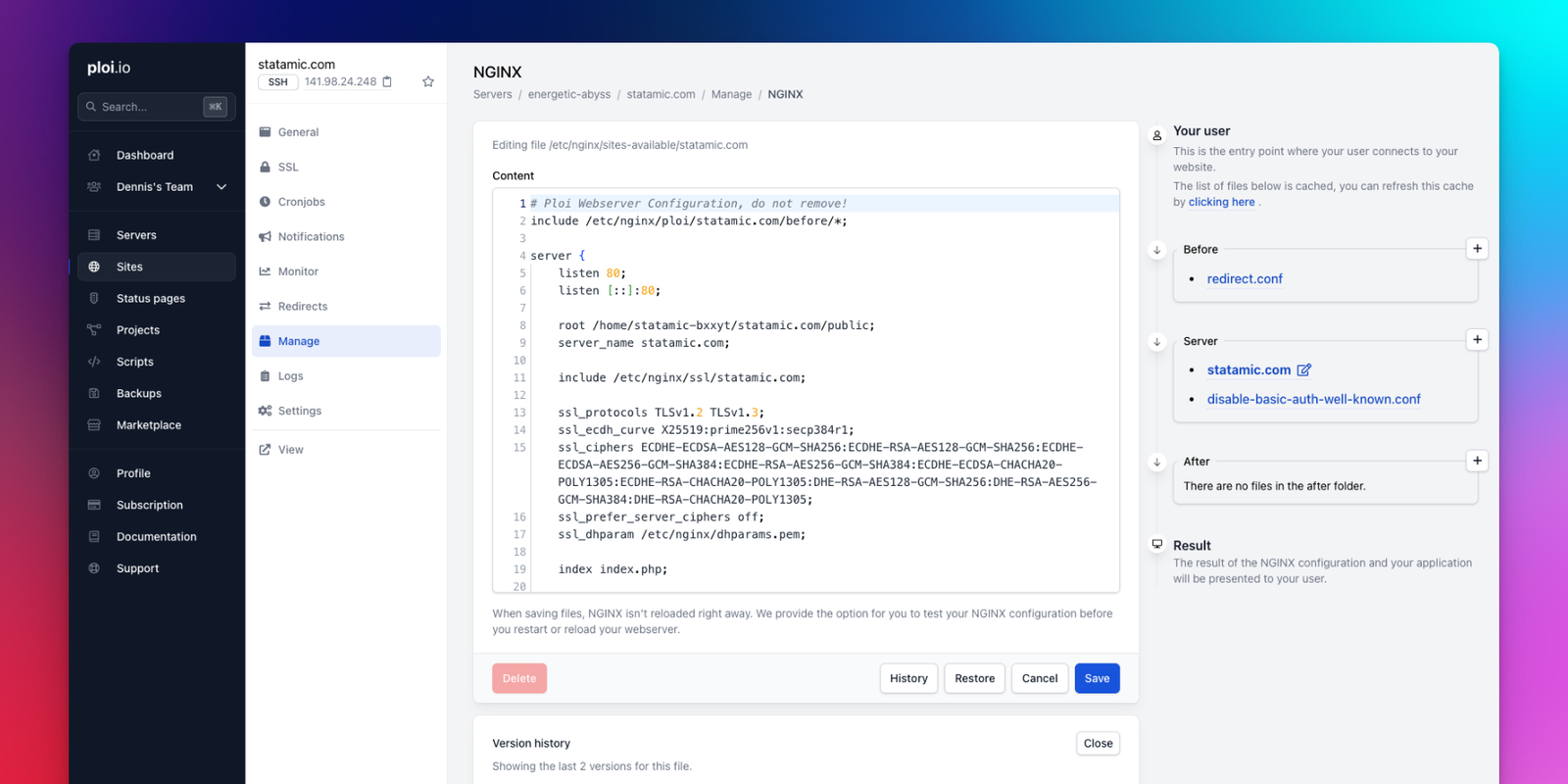Open the Logs section
Screen dimensions: 1568x784
(x=290, y=376)
